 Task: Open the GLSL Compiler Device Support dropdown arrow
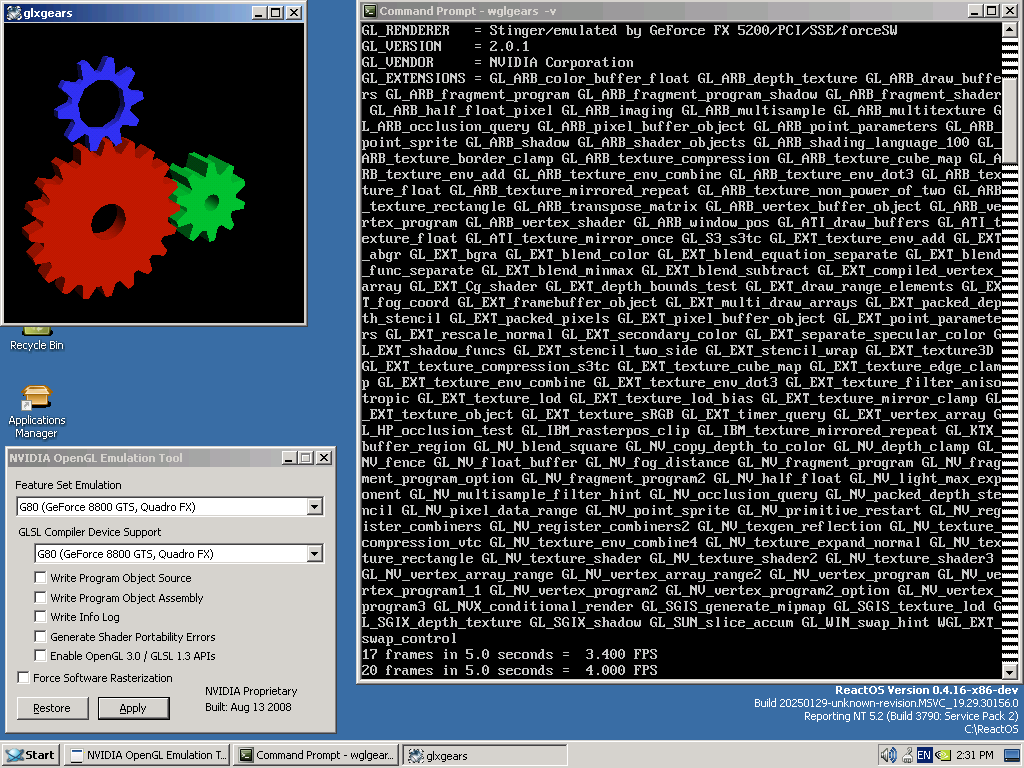(x=315, y=554)
